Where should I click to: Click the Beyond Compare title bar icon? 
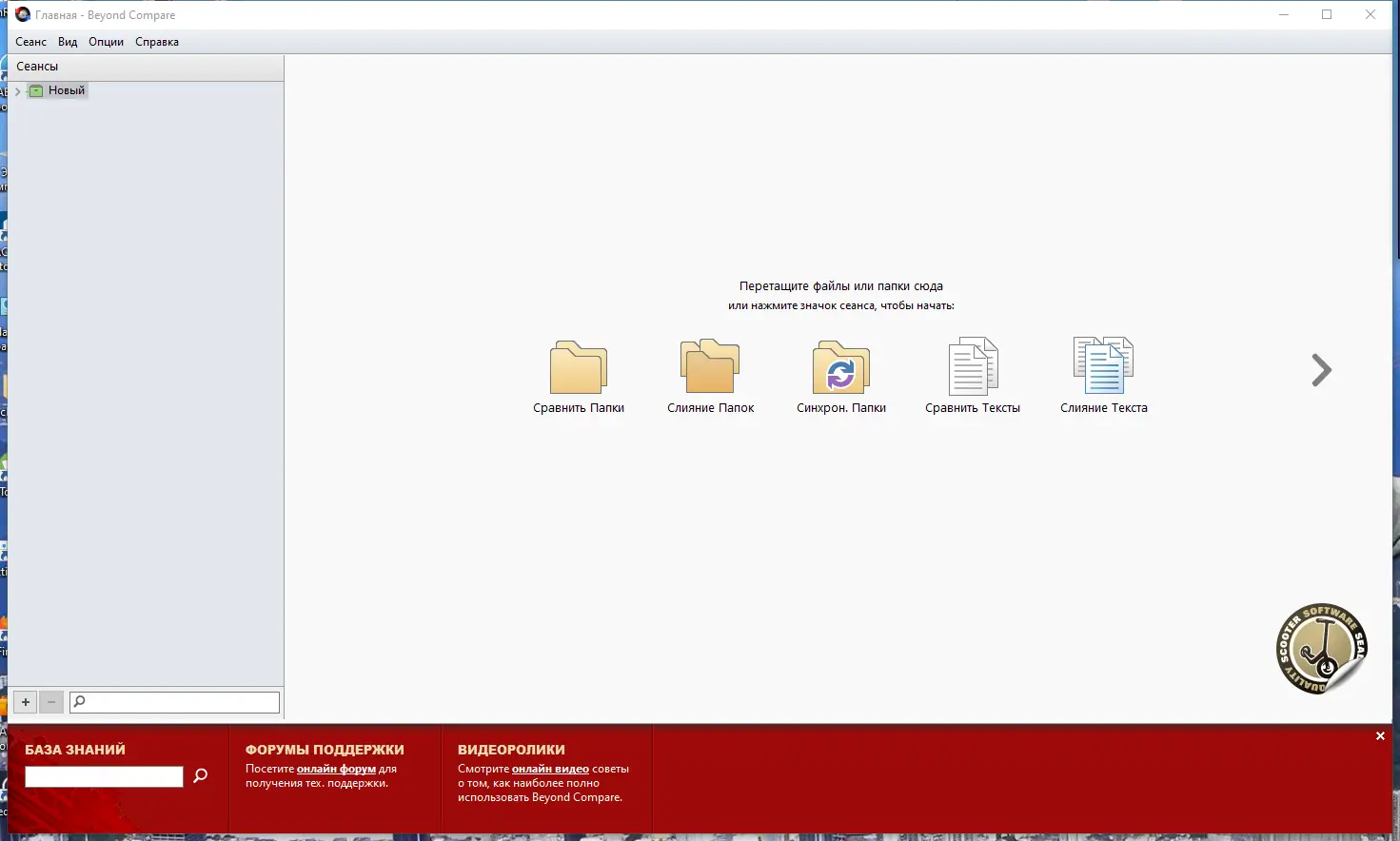[23, 14]
